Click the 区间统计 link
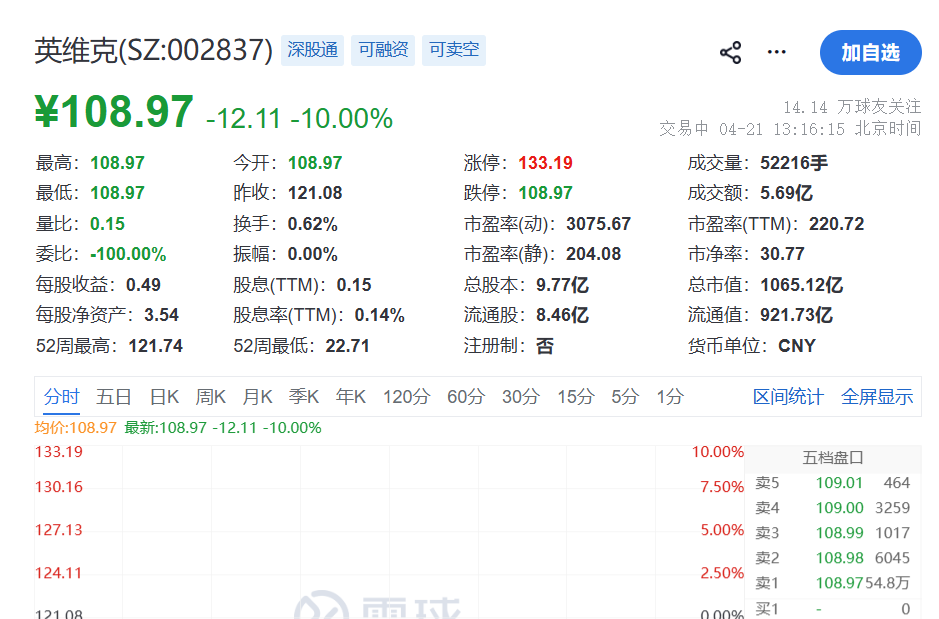 (788, 397)
